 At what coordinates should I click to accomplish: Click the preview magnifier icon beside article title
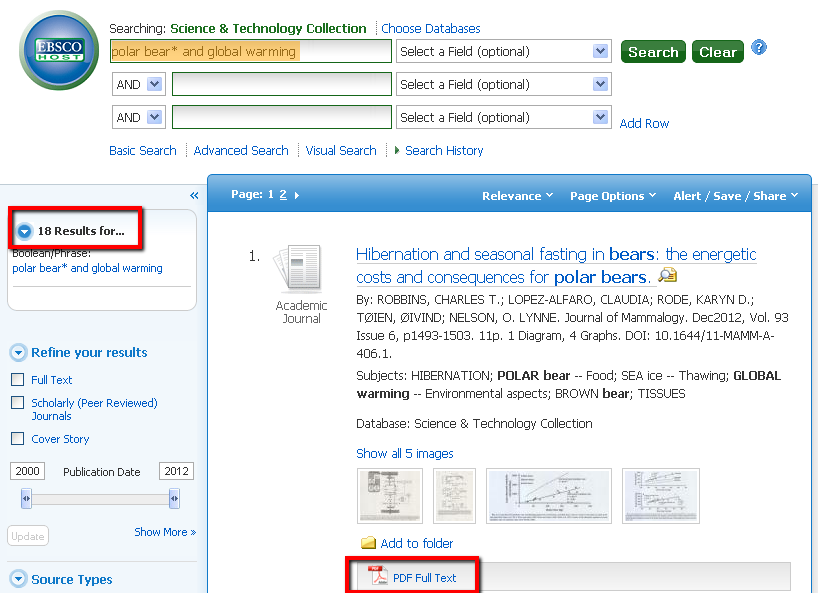tap(667, 277)
